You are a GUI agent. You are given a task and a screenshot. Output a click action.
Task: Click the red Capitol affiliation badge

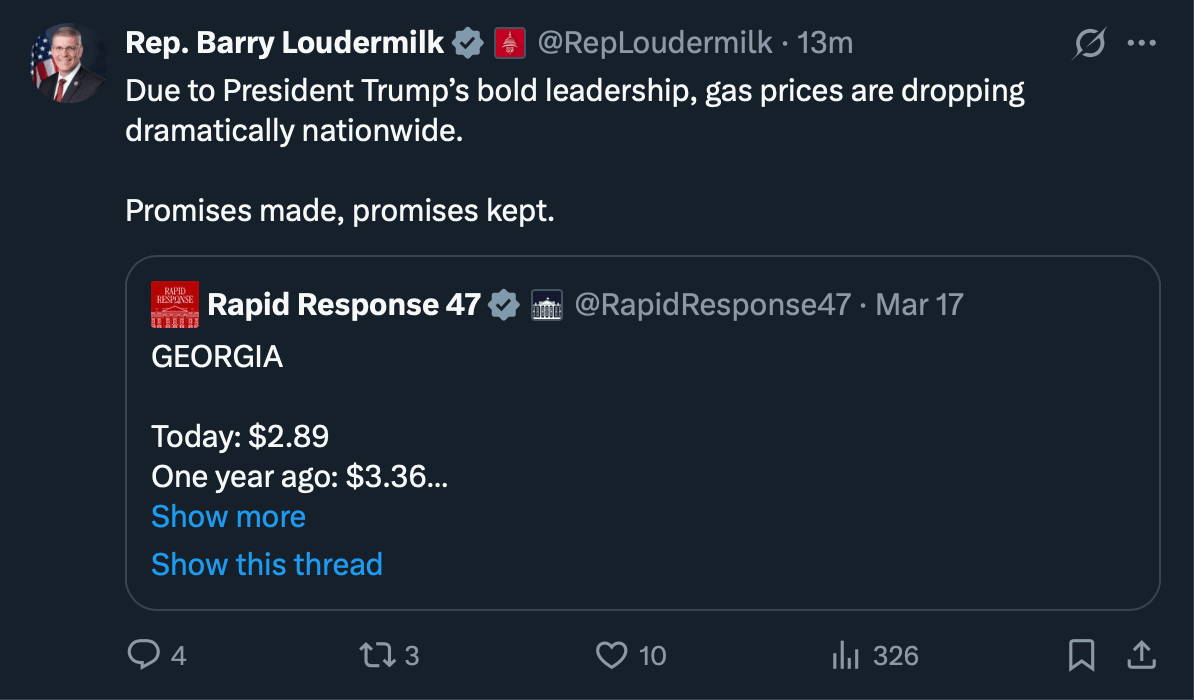(510, 43)
